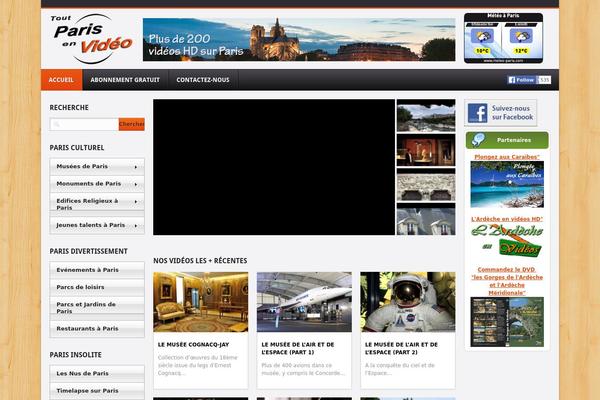This screenshot has width=600, height=400.
Task: Click the speech bubble Partenaires icon
Action: click(478, 140)
